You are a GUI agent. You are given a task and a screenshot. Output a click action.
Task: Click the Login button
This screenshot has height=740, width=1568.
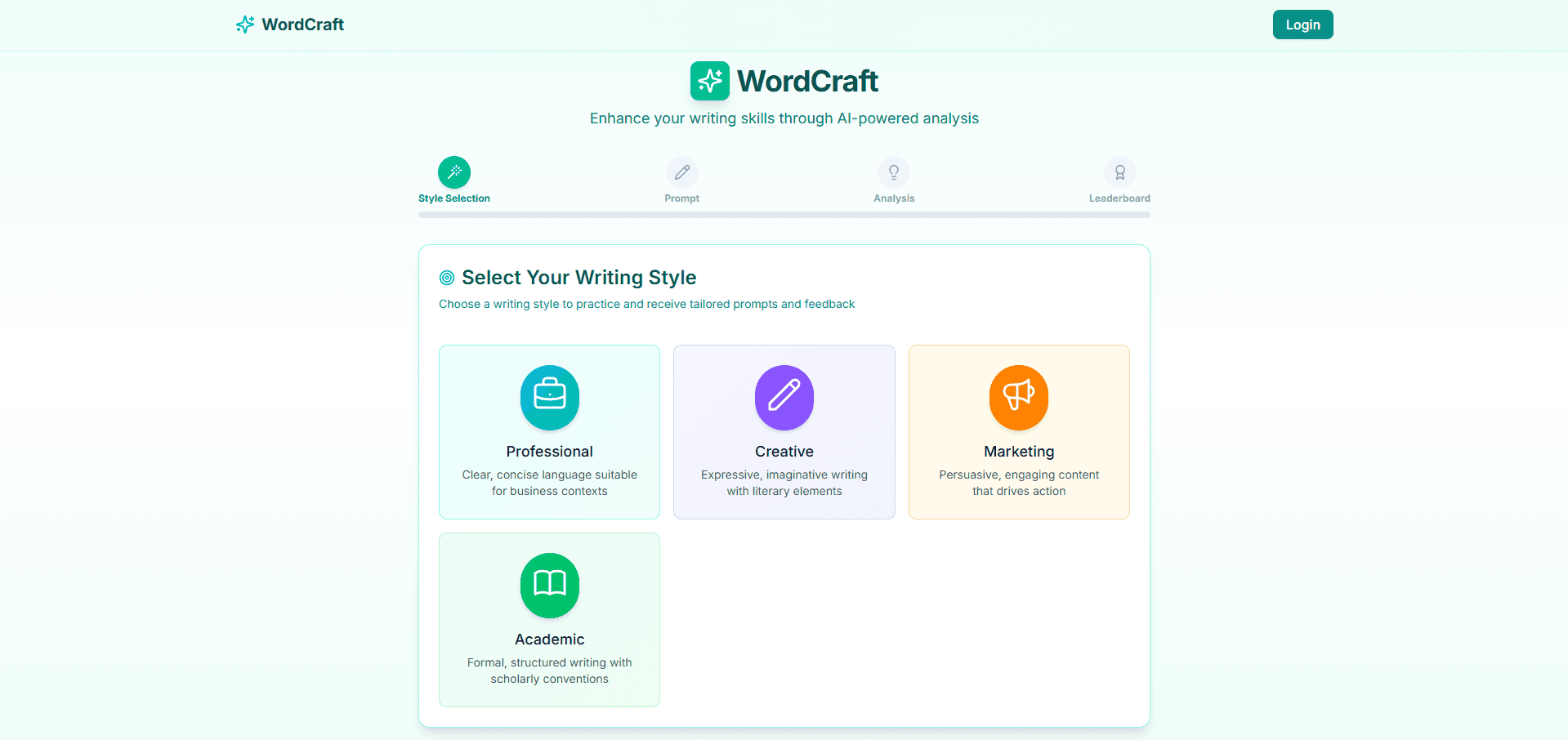[x=1302, y=25]
